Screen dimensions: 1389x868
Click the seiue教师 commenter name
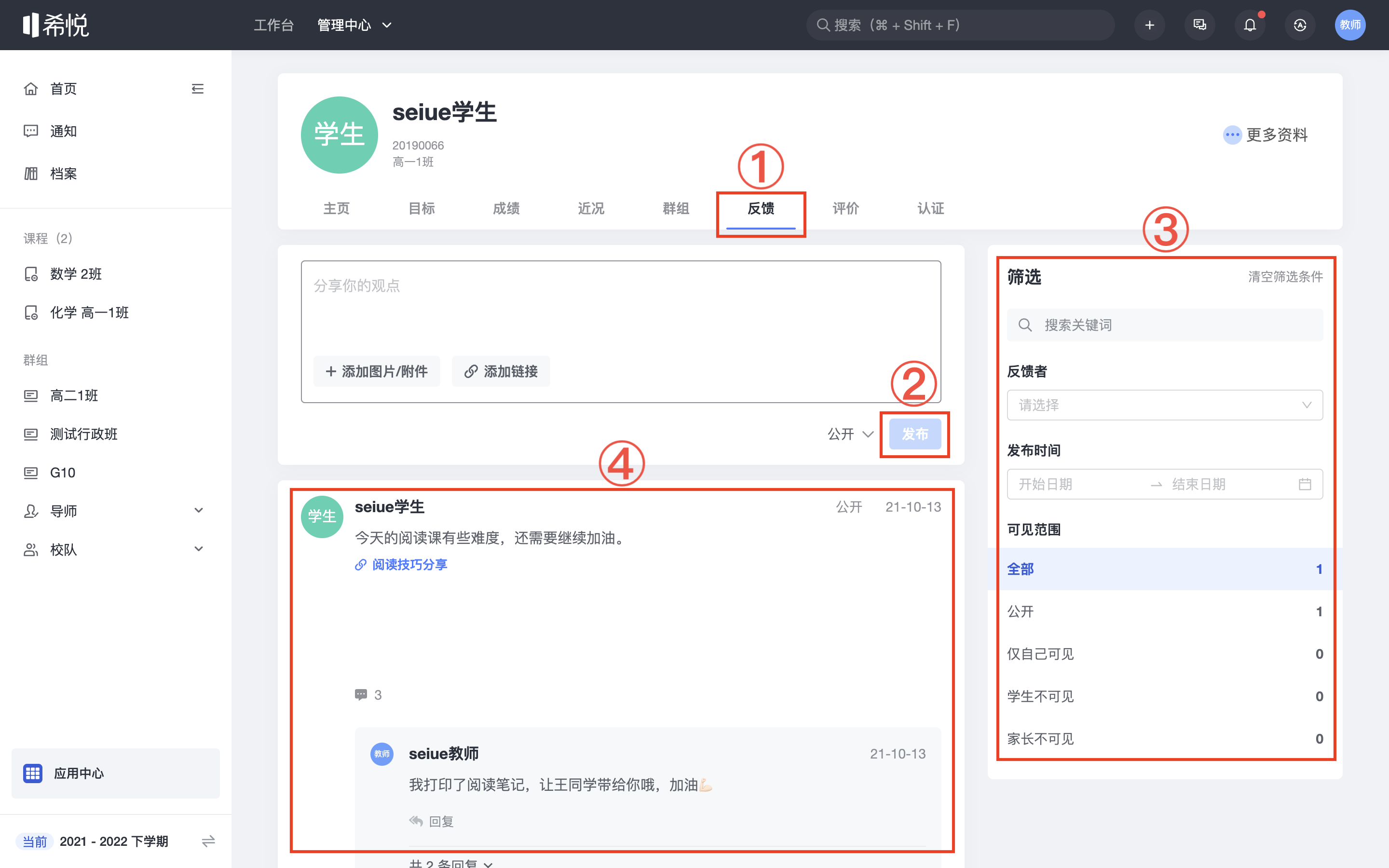444,754
